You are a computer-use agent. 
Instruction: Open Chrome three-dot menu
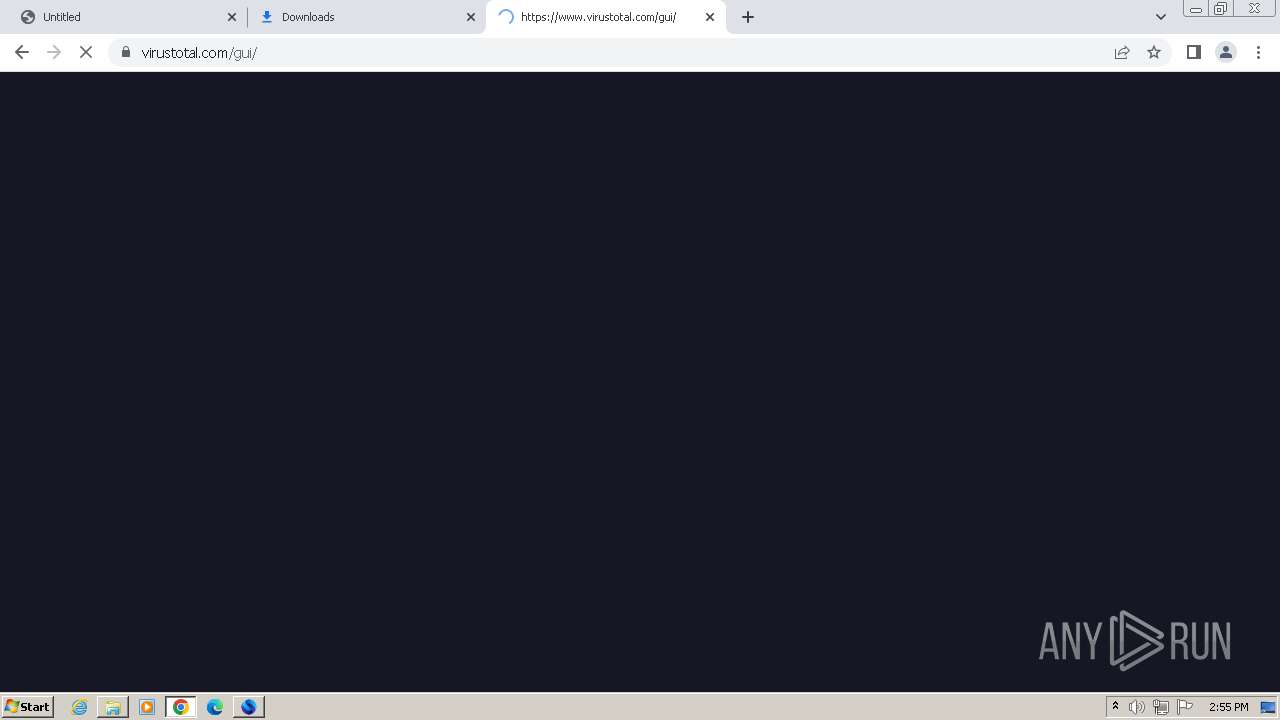pos(1258,52)
